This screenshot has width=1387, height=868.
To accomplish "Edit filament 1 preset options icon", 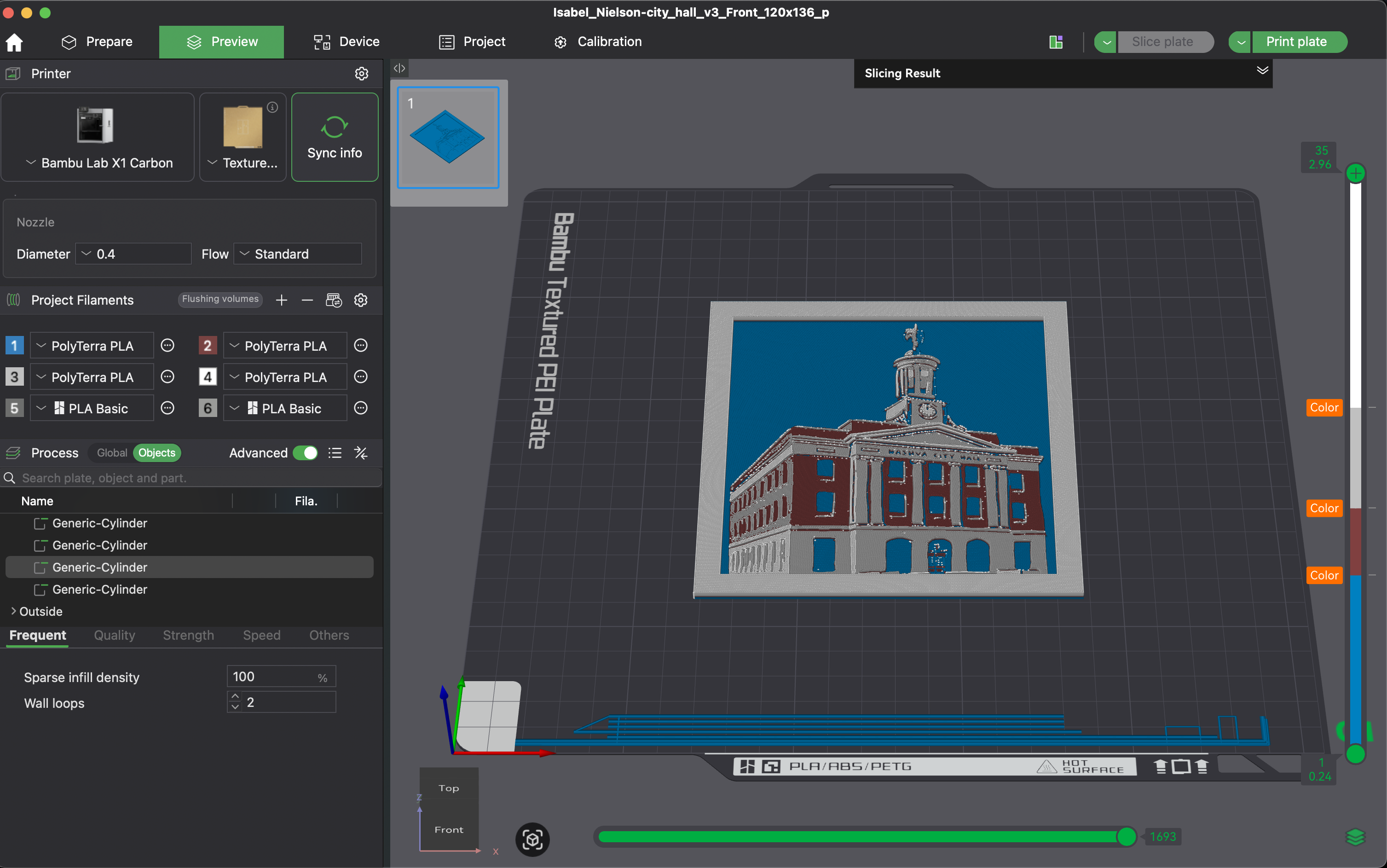I will 168,346.
